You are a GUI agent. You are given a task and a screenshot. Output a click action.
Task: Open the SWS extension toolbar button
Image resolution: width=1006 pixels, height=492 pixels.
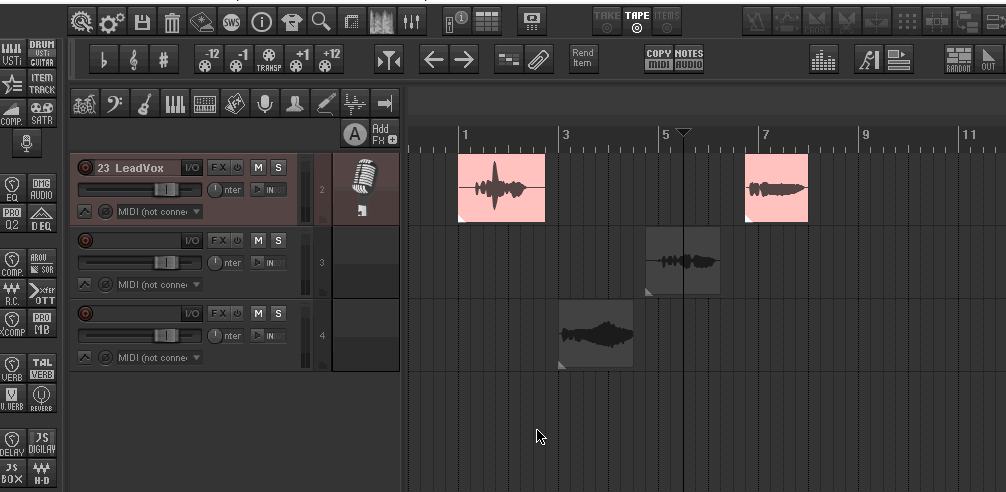click(232, 22)
